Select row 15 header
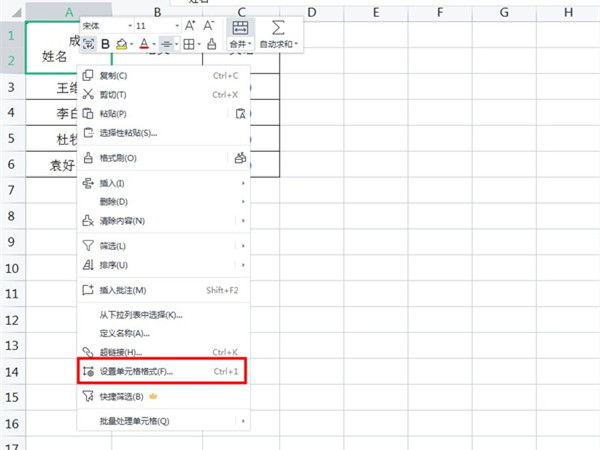Image resolution: width=600 pixels, height=450 pixels. click(12, 397)
